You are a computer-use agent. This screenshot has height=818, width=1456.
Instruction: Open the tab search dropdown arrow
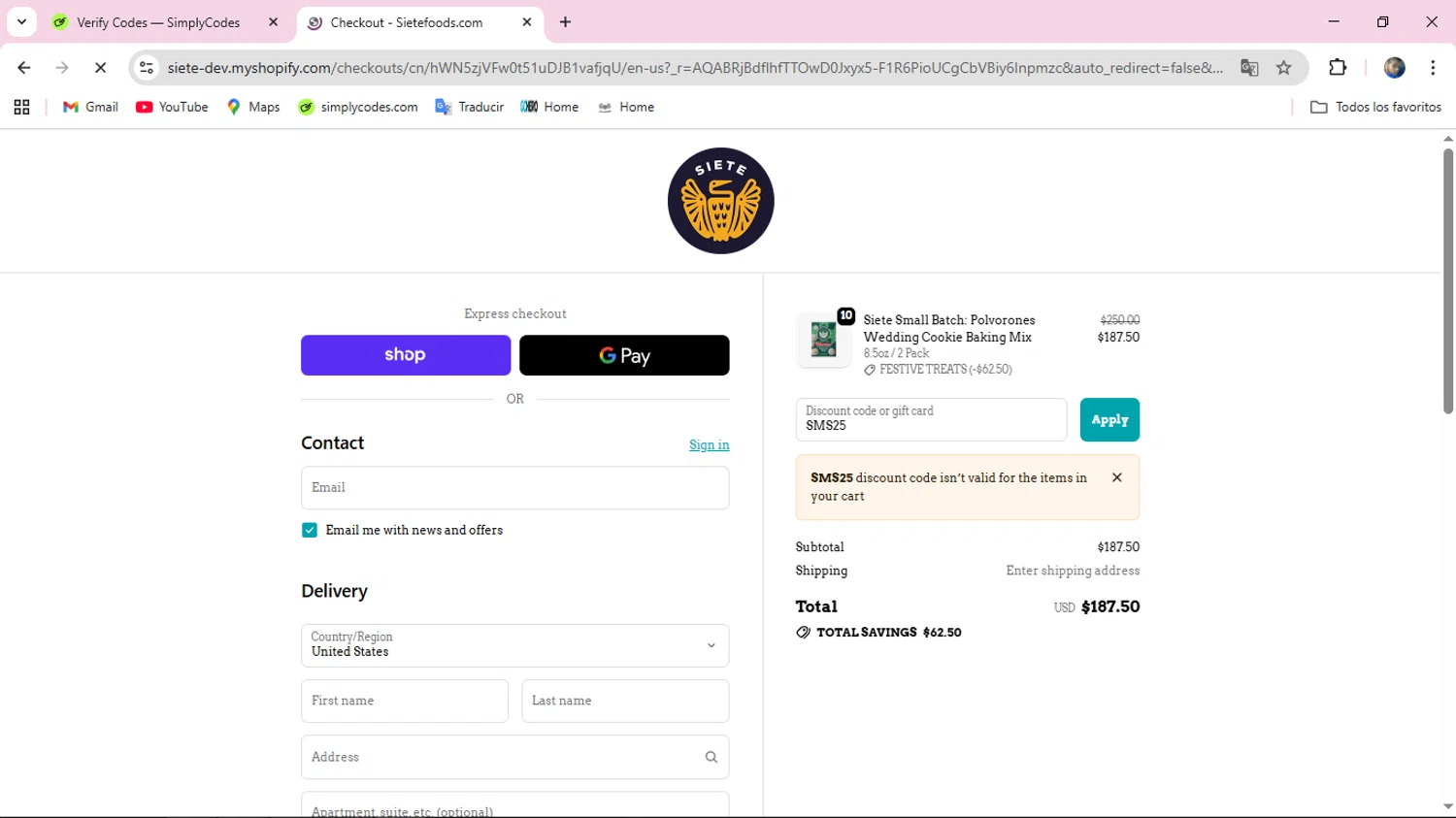pyautogui.click(x=21, y=21)
